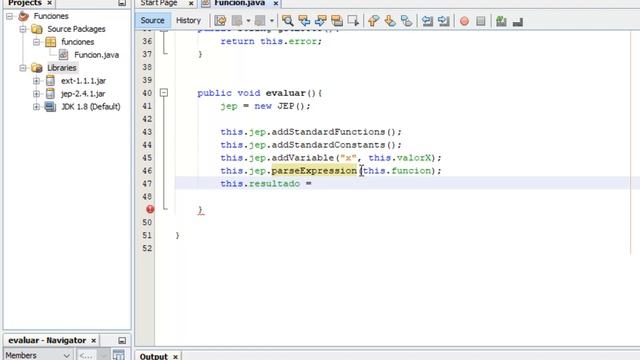Click red Start Macro Recording icon
640x360 pixels.
tap(464, 21)
